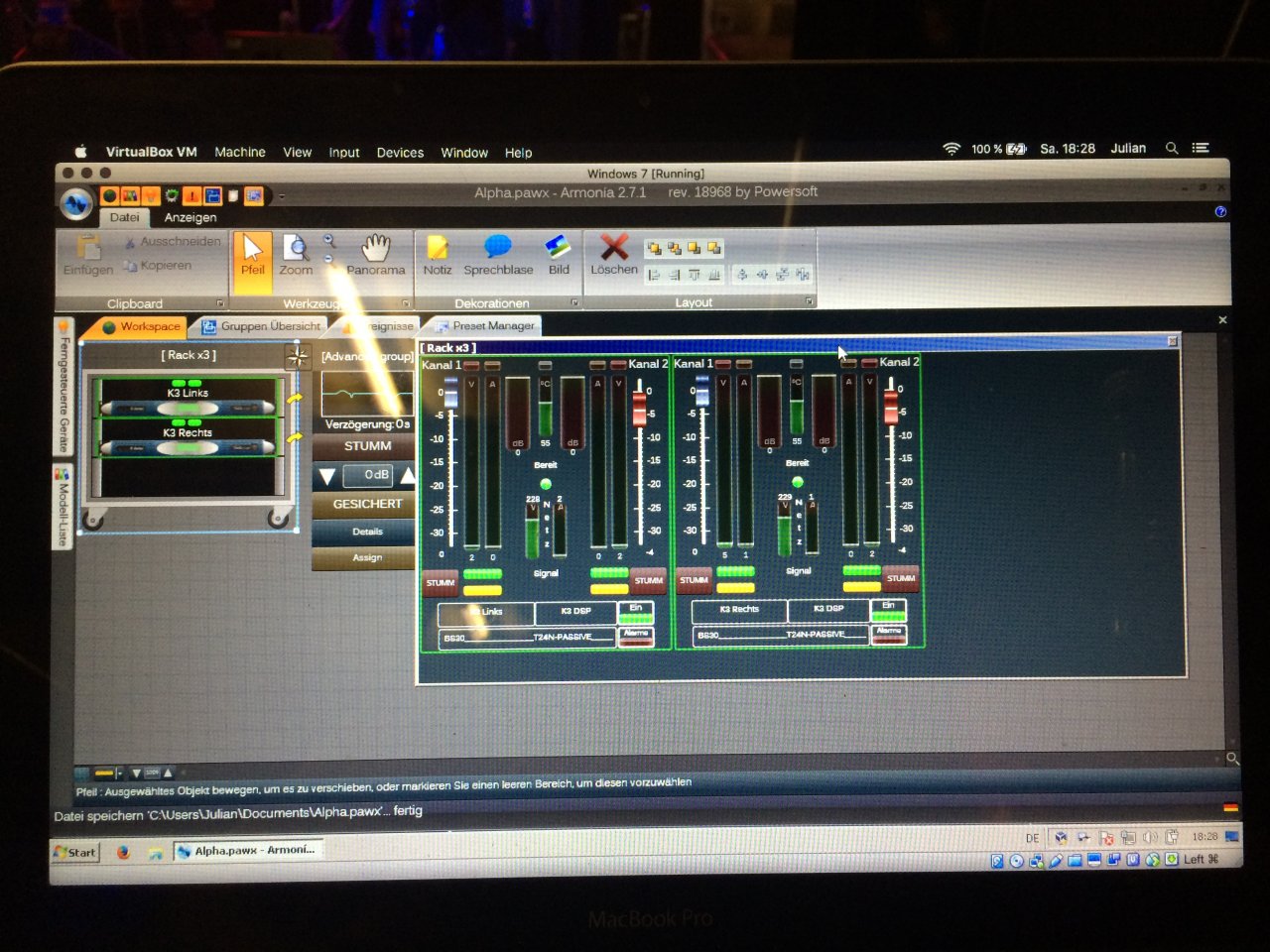This screenshot has width=1270, height=952.
Task: Add a Notiz sticky note
Action: tap(437, 255)
